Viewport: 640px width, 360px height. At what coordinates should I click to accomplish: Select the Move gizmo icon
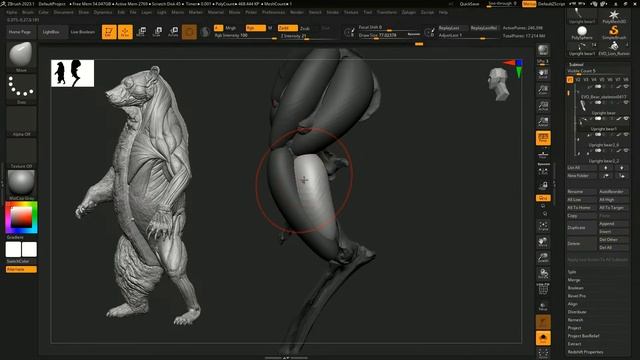click(x=141, y=32)
